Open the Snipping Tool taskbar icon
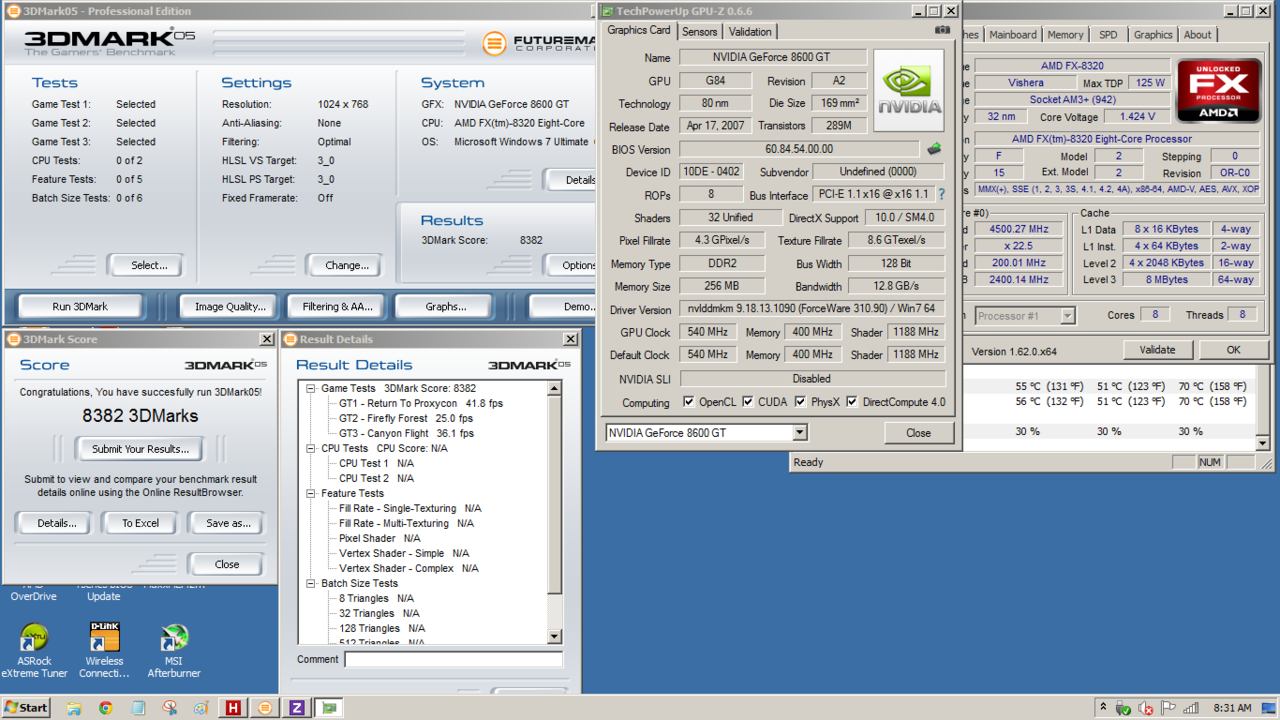 [x=169, y=708]
